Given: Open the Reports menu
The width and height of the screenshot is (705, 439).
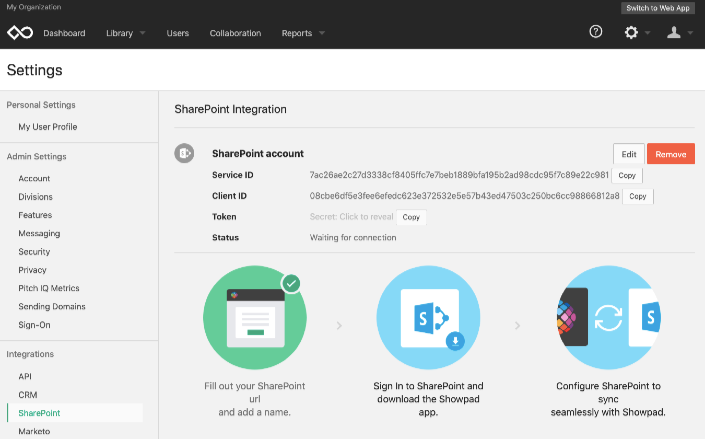Looking at the screenshot, I should [x=297, y=33].
